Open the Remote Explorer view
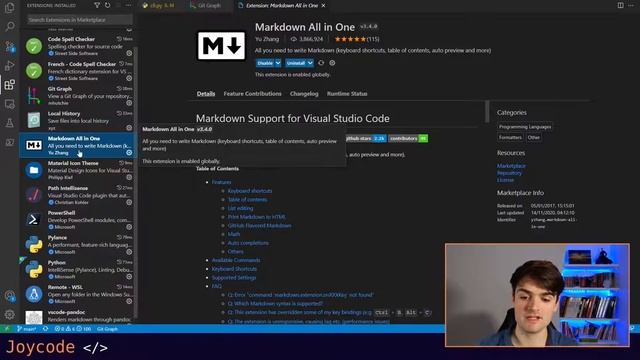The height and width of the screenshot is (360, 640). [9, 104]
